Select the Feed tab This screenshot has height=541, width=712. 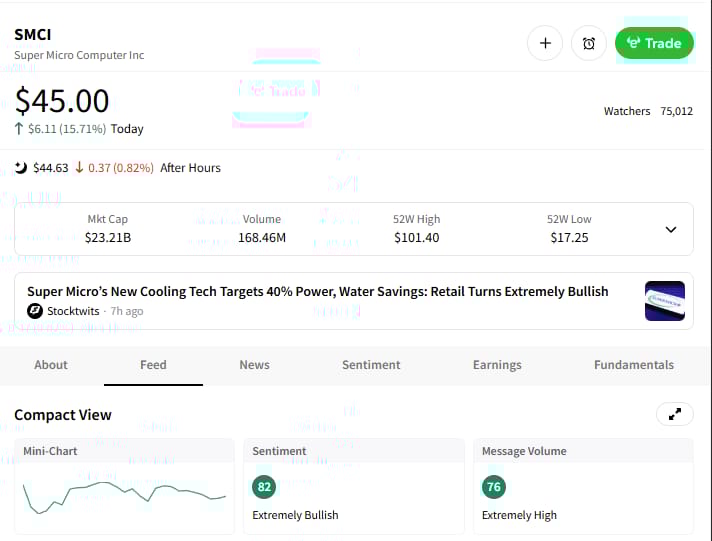point(153,365)
